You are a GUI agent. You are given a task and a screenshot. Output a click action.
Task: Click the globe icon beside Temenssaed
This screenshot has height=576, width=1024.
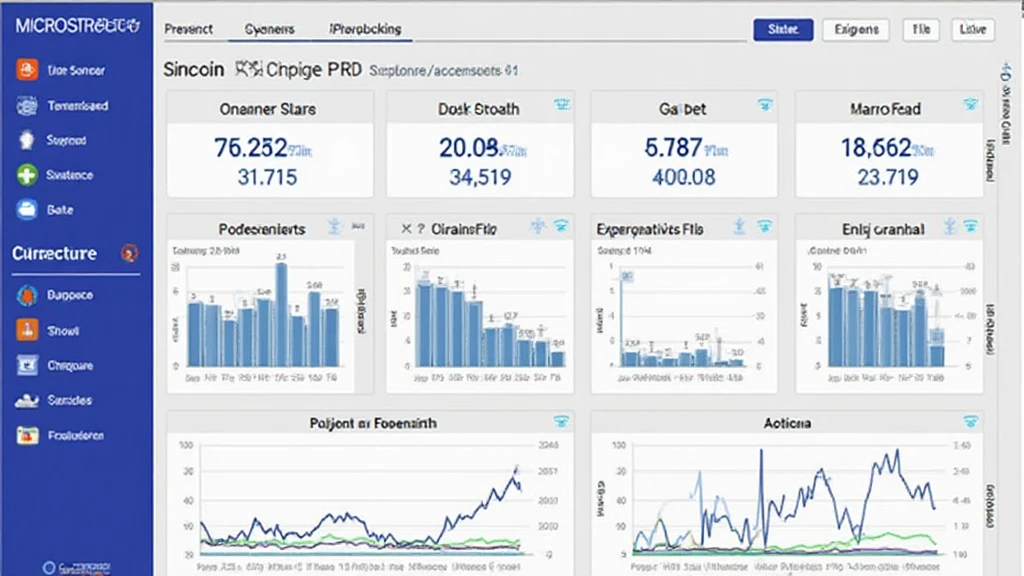tap(26, 106)
